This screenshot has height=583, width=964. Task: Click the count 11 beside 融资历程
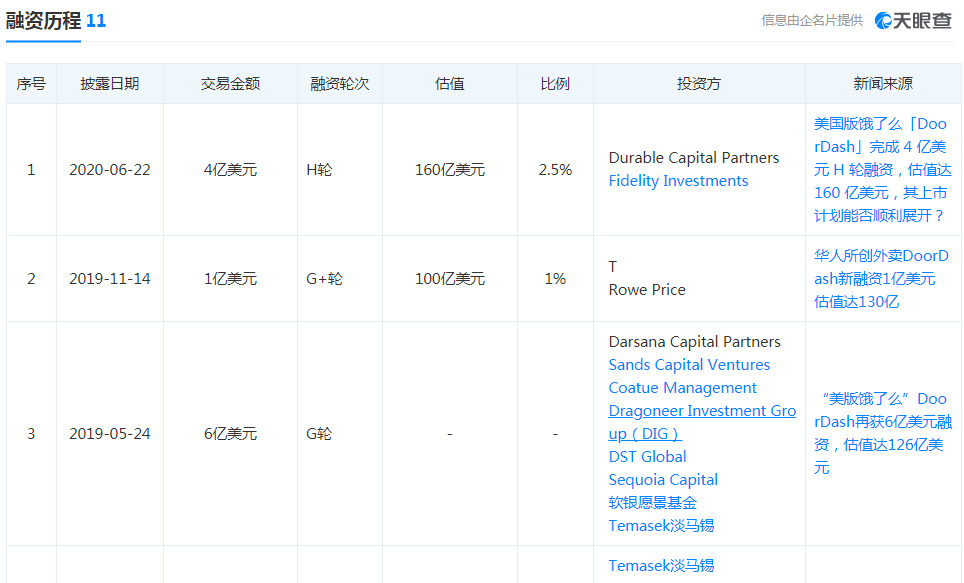pyautogui.click(x=96, y=21)
